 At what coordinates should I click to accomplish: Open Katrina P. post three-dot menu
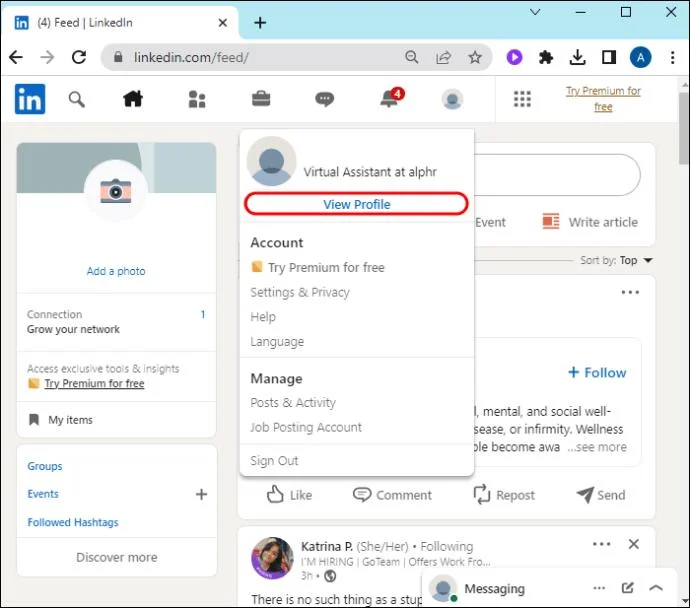point(602,544)
